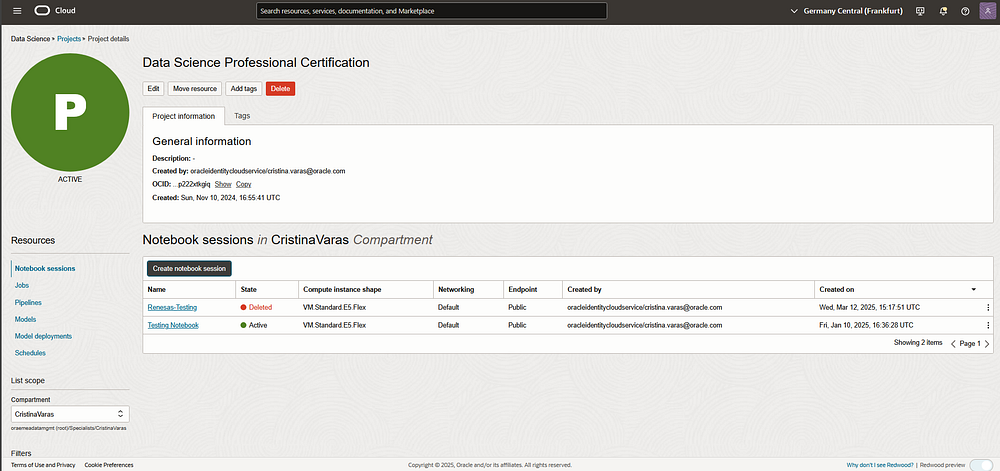Click the Deleted state of Renesas-Testing
1000x471 pixels.
coord(256,307)
